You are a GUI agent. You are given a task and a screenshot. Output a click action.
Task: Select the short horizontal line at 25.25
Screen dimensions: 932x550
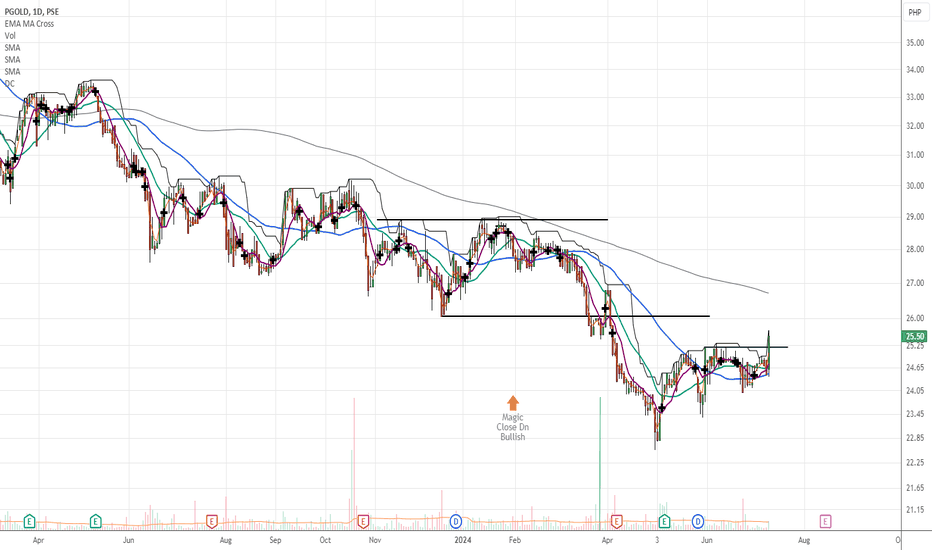coord(746,347)
